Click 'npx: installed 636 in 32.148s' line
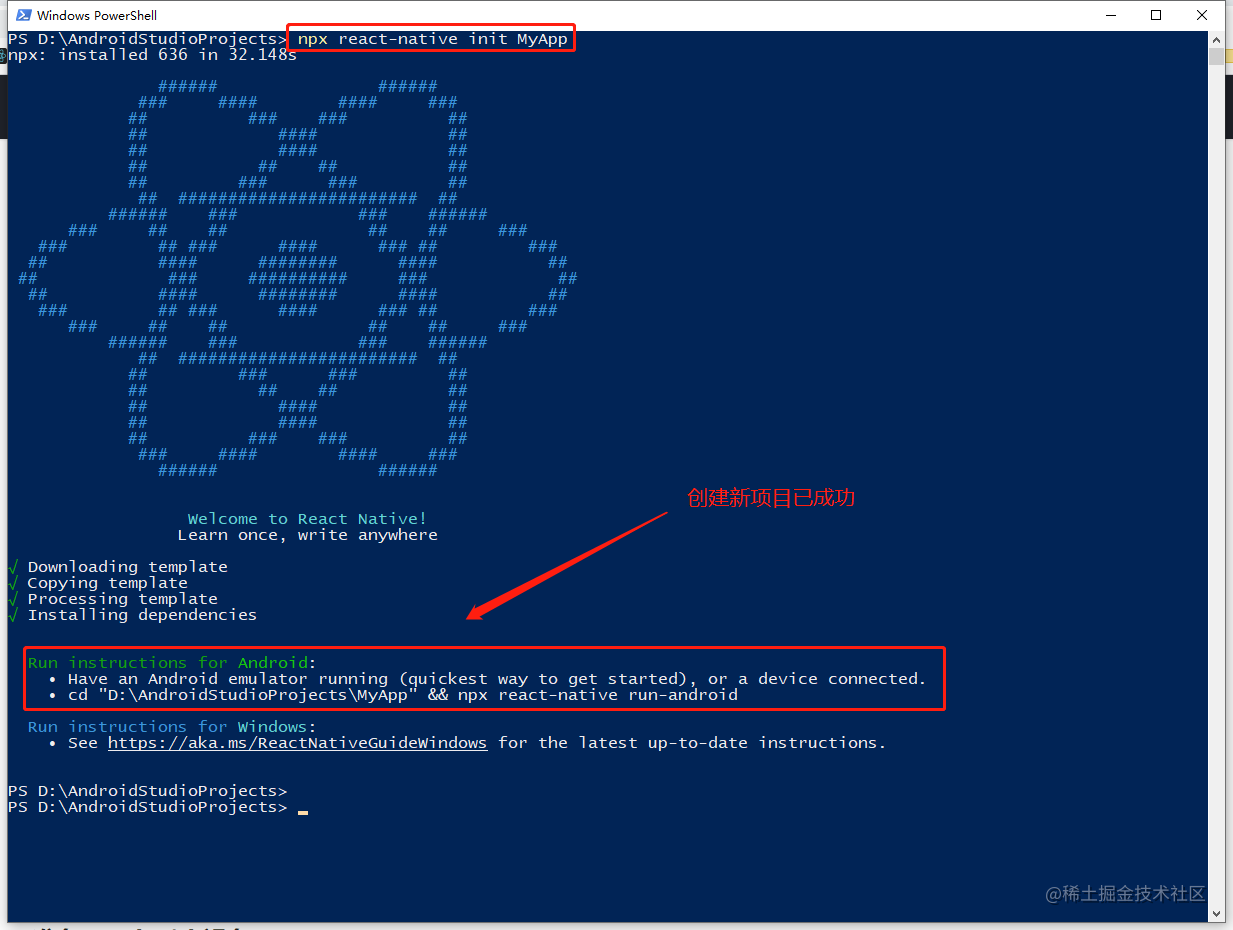Viewport: 1233px width, 930px height. pos(152,55)
